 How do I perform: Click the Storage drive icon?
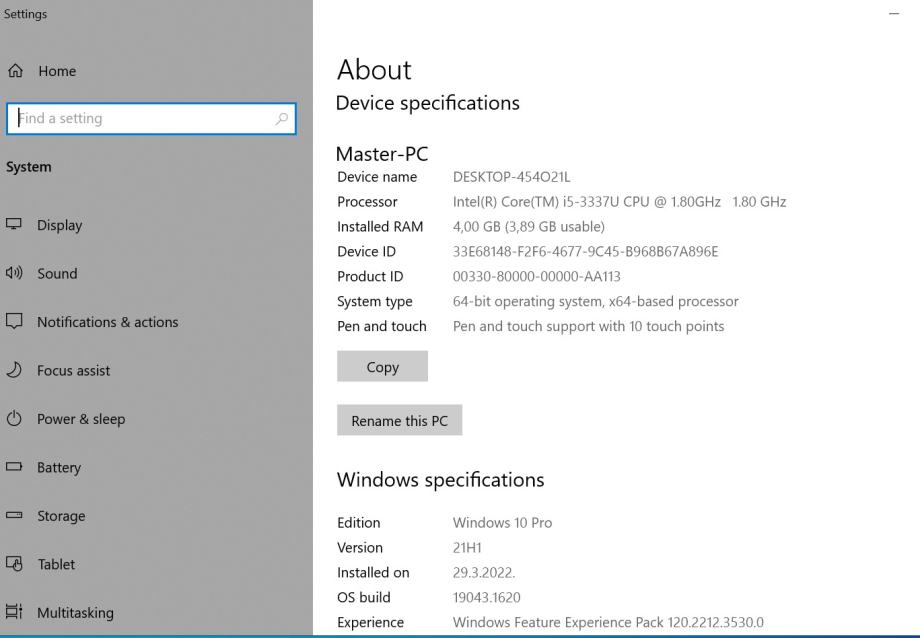[14, 516]
